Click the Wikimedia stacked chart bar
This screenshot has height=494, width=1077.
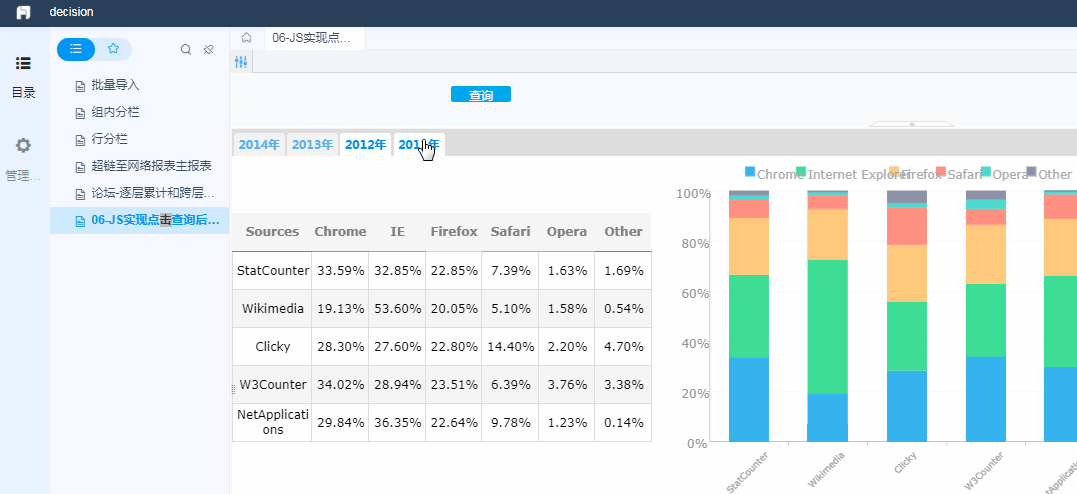tap(828, 316)
